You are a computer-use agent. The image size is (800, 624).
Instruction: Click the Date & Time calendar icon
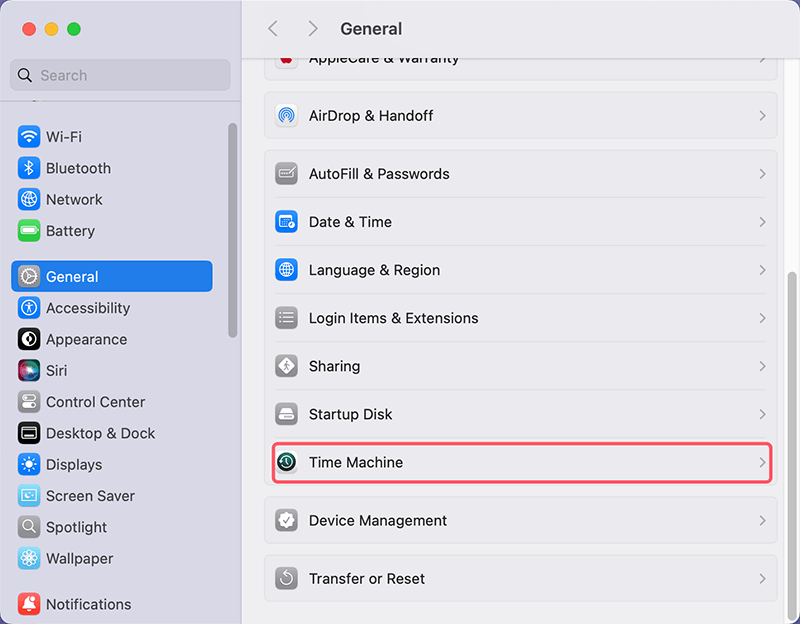[287, 222]
